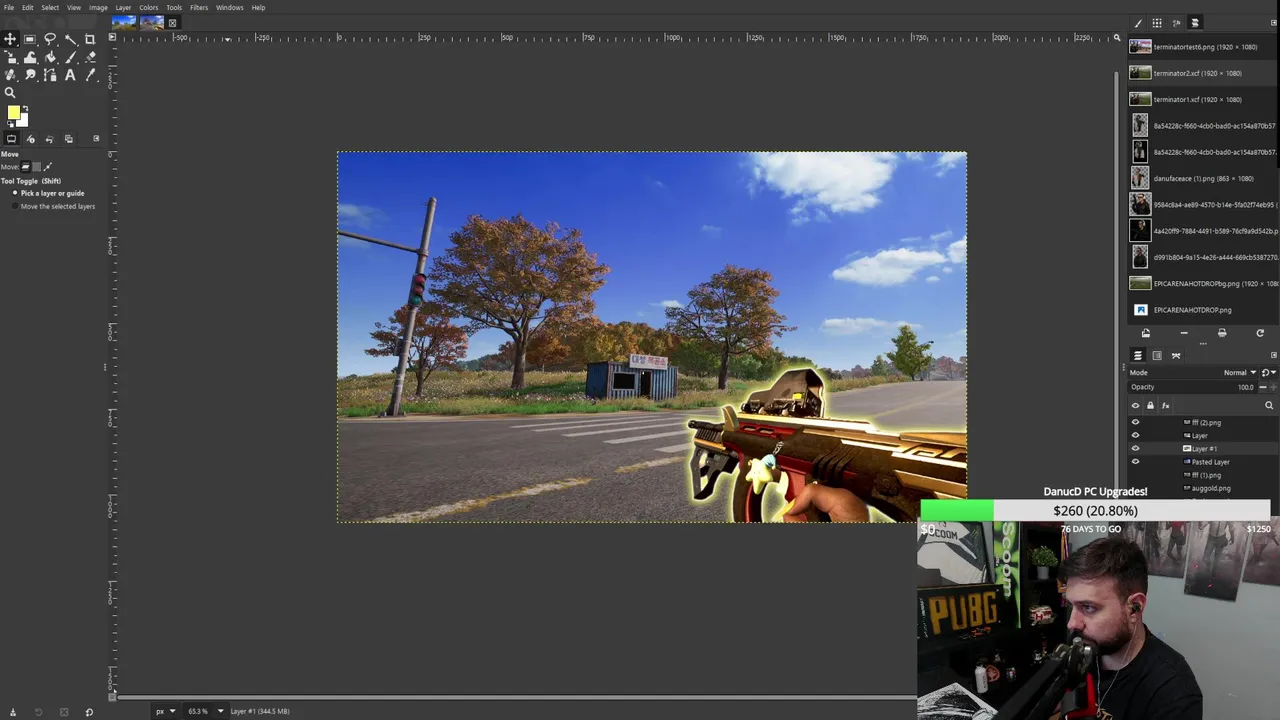Close the current image tab
This screenshot has width=1280, height=720.
pos(172,23)
